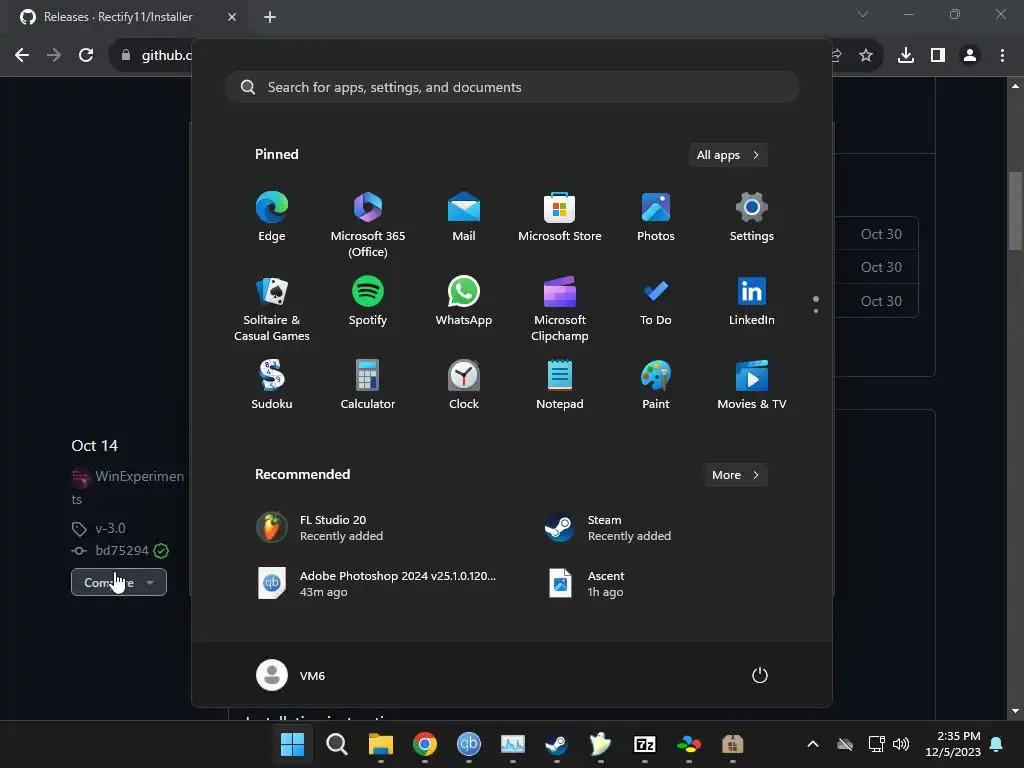Open the Mail app

tap(464, 217)
